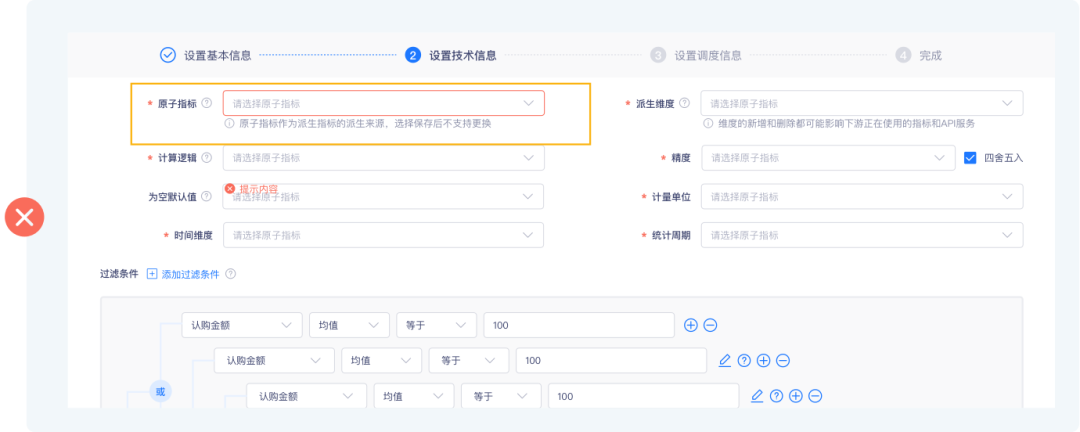Image resolution: width=1080 pixels, height=432 pixels.
Task: Click help icon on third filter row
Action: tap(776, 396)
